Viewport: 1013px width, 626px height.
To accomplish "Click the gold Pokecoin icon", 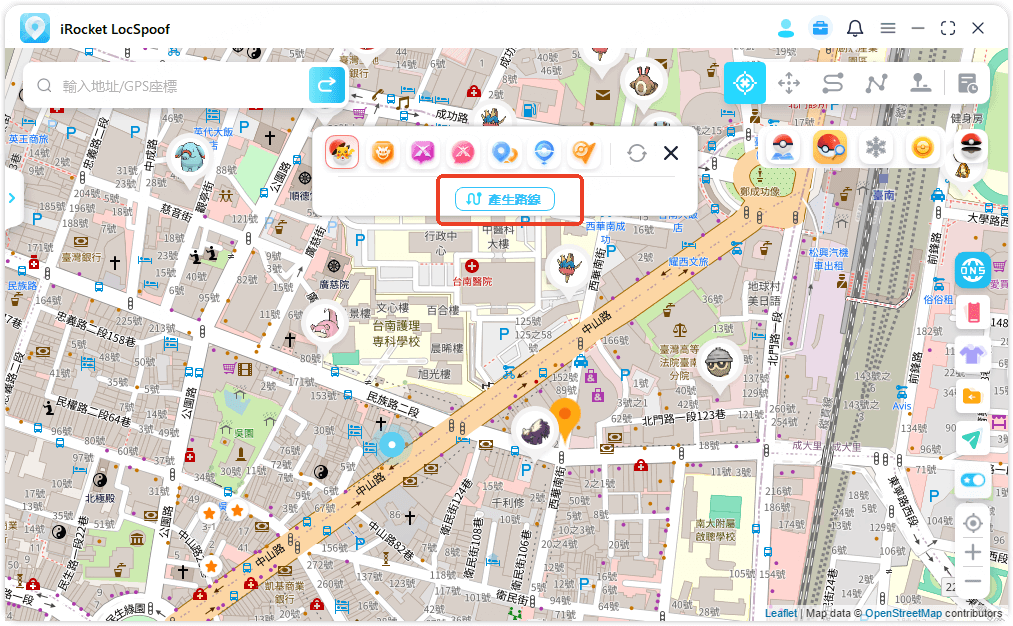I will tap(923, 148).
